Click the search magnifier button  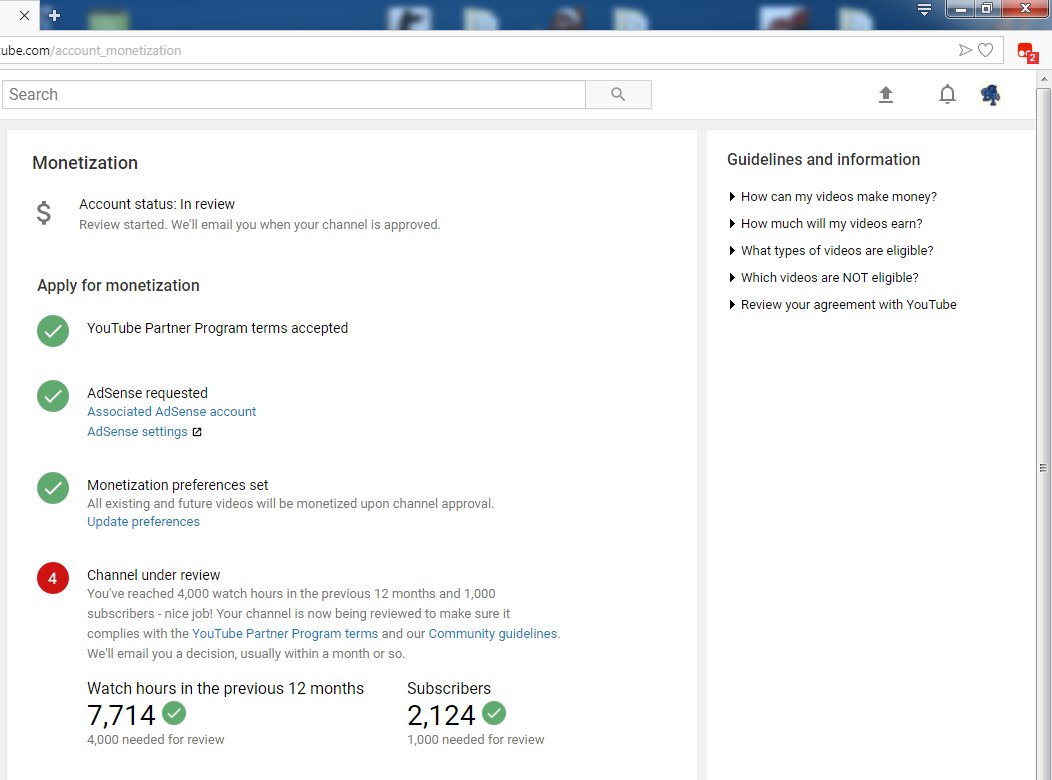[618, 95]
